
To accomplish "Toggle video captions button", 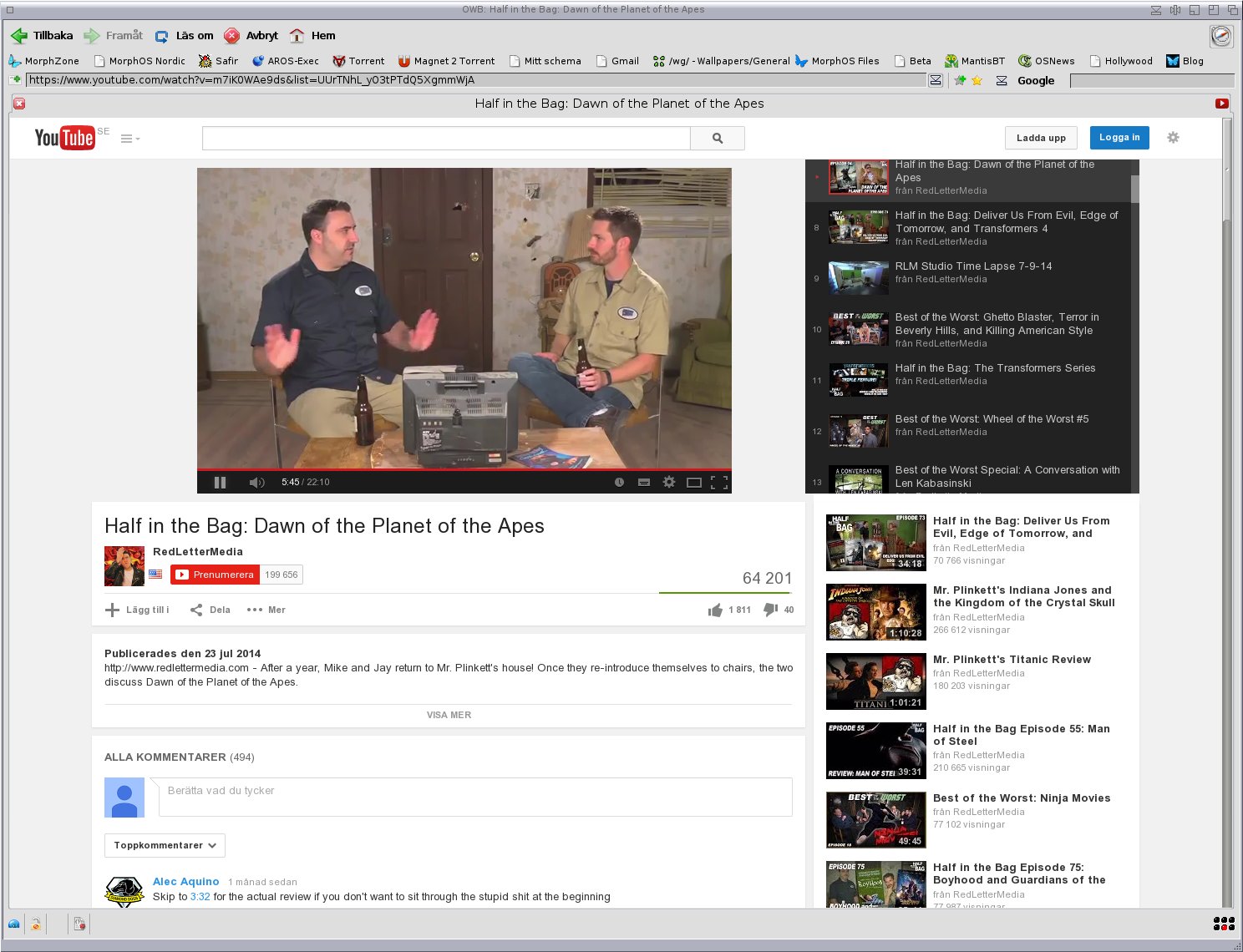I will [x=643, y=482].
